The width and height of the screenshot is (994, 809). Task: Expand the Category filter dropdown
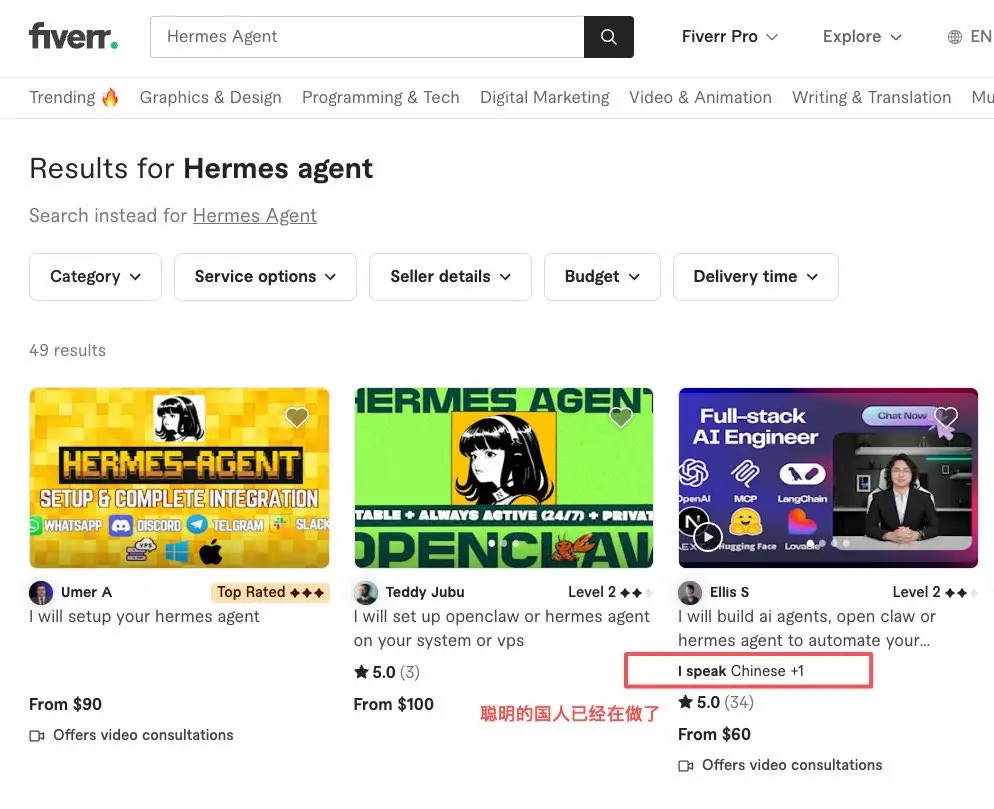pyautogui.click(x=96, y=277)
